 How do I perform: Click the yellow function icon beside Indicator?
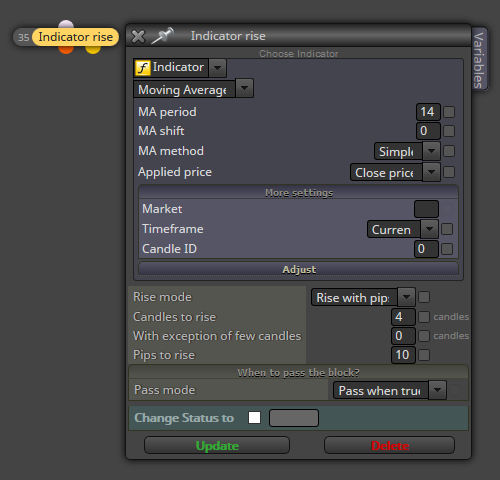pos(142,68)
